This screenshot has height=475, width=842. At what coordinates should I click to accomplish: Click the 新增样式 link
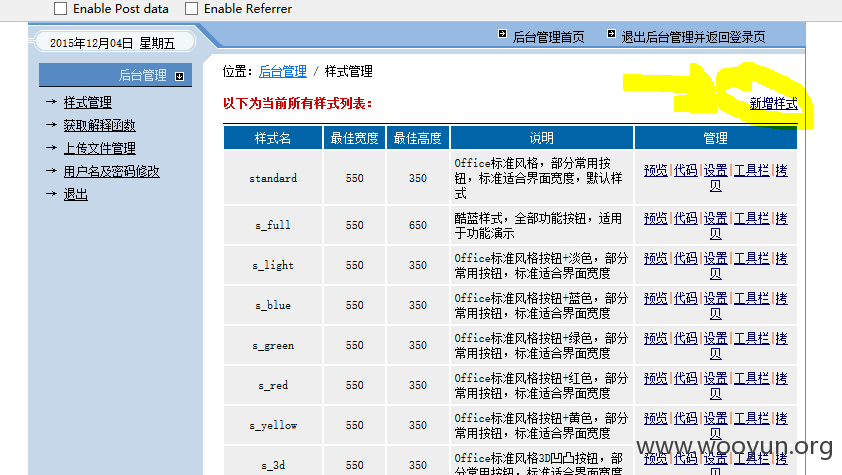click(773, 103)
